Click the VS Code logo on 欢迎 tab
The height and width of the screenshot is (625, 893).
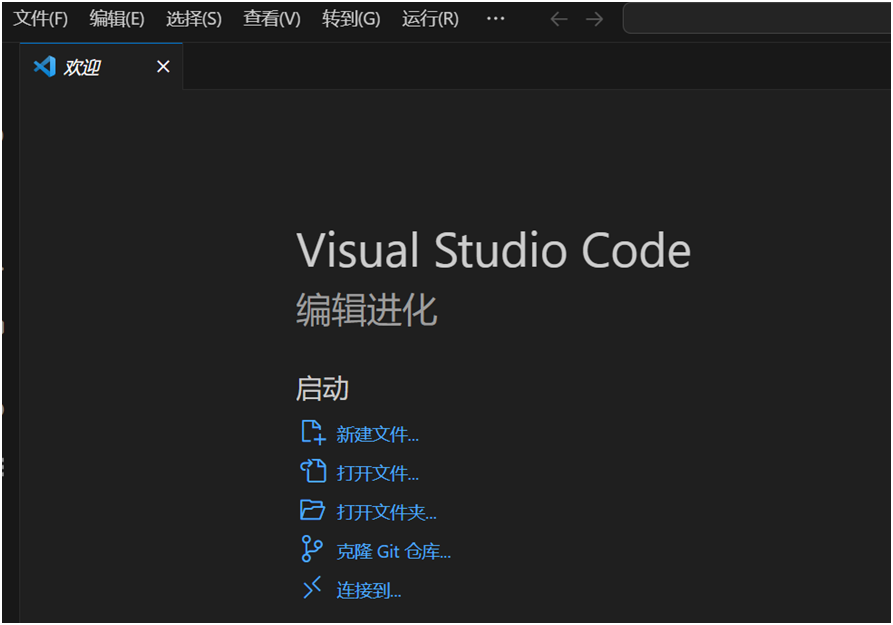(x=44, y=67)
